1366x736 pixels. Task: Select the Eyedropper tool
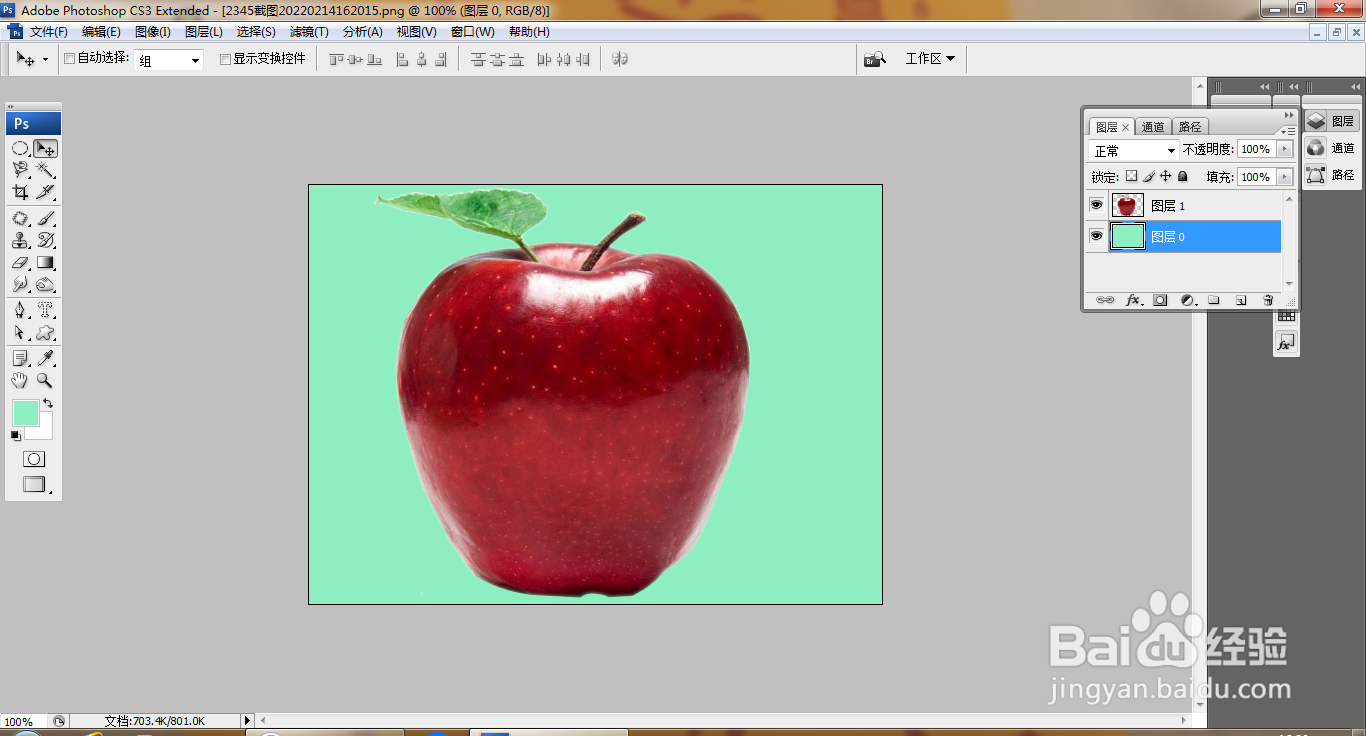click(45, 358)
